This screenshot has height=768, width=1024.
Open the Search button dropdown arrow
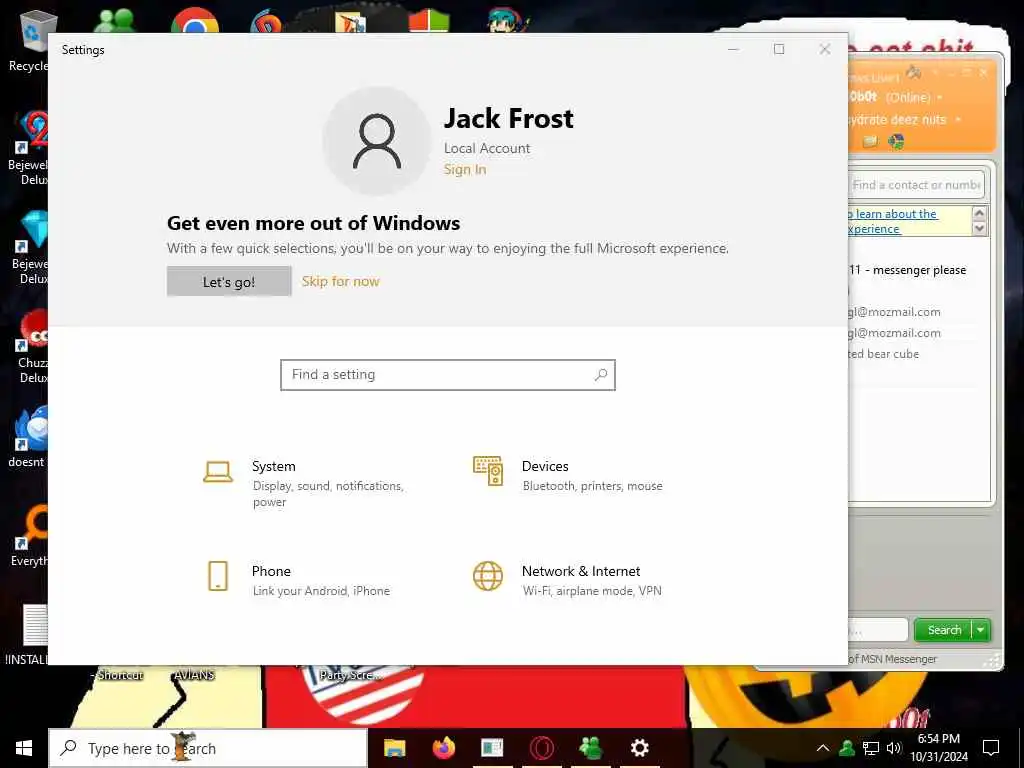pyautogui.click(x=981, y=630)
